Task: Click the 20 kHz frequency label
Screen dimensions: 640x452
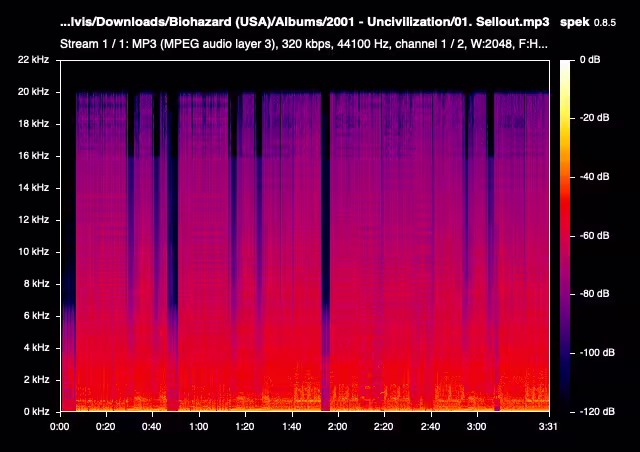Action: [33, 92]
